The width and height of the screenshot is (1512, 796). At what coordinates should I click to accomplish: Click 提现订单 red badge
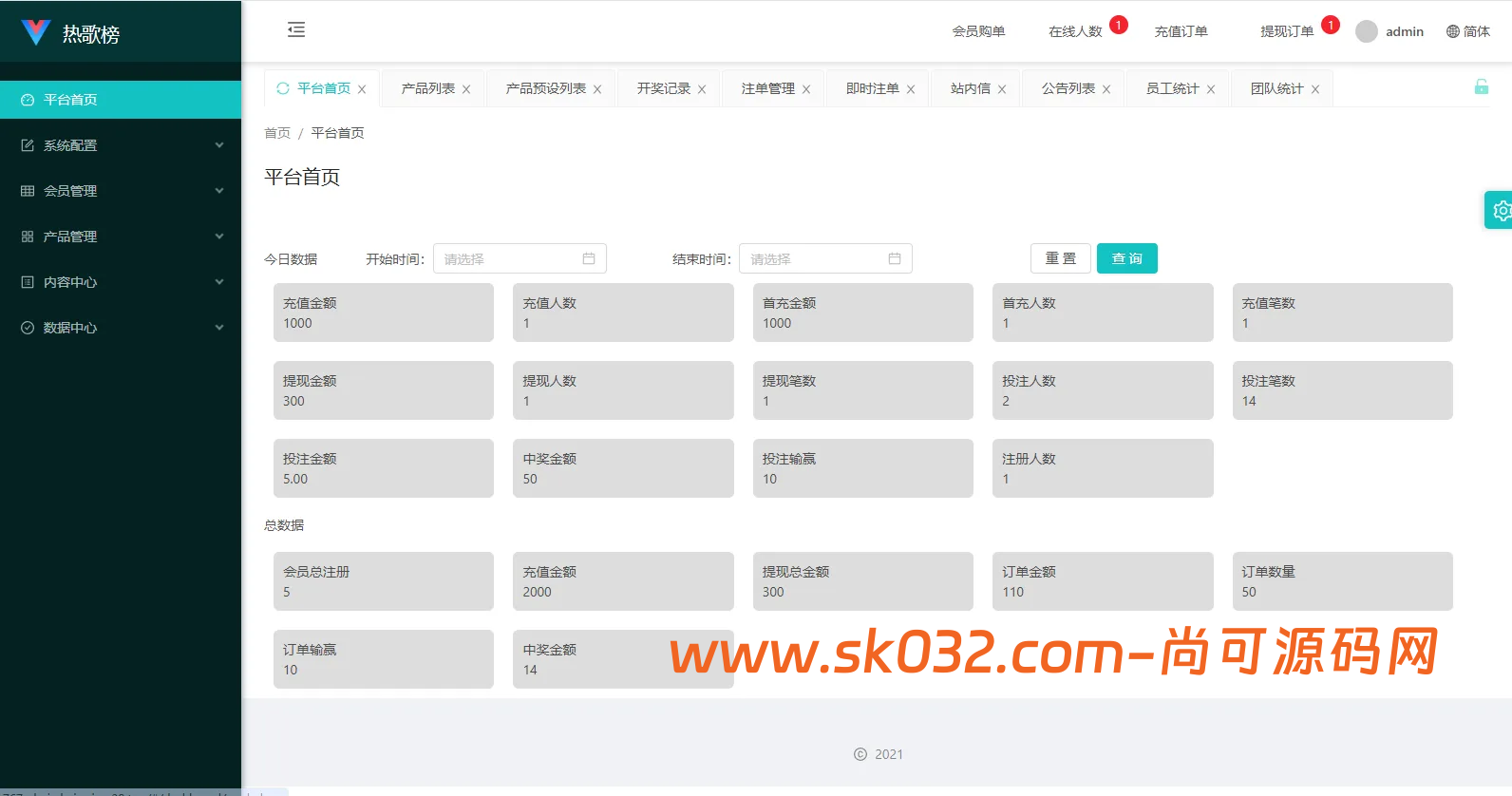1331,25
